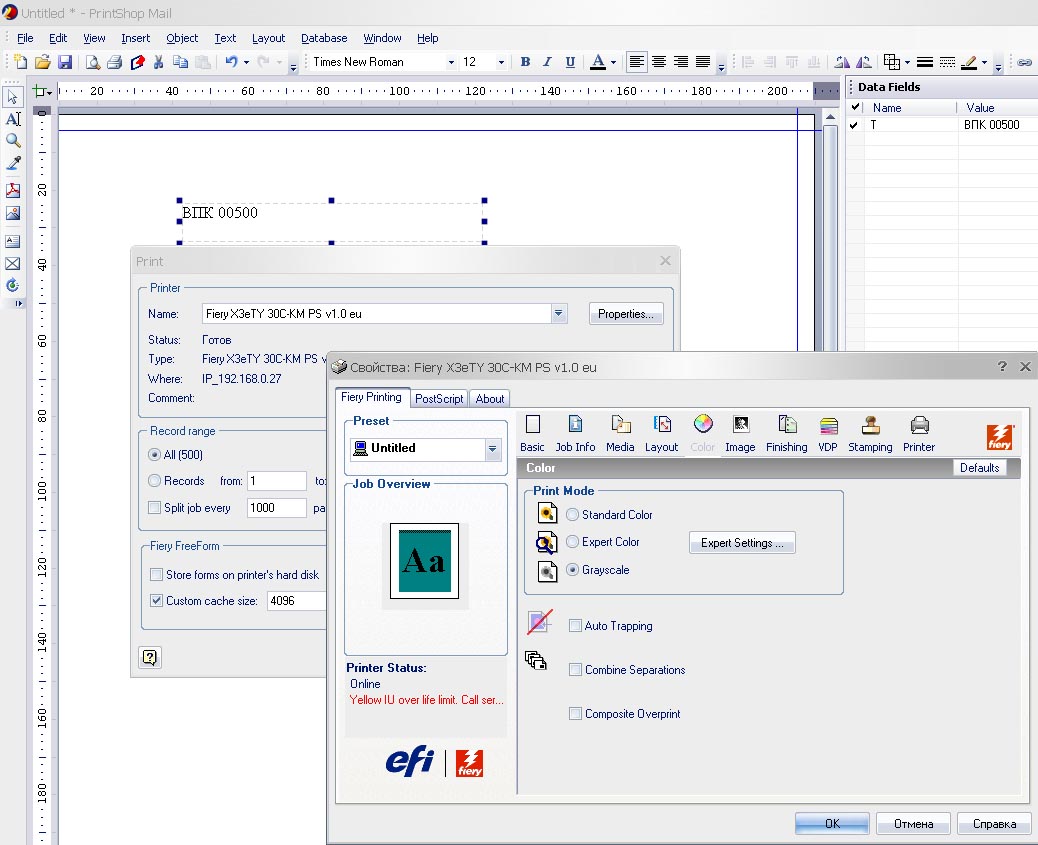Switch to the PostScript tab
Viewport: 1038px width, 845px height.
tap(439, 399)
